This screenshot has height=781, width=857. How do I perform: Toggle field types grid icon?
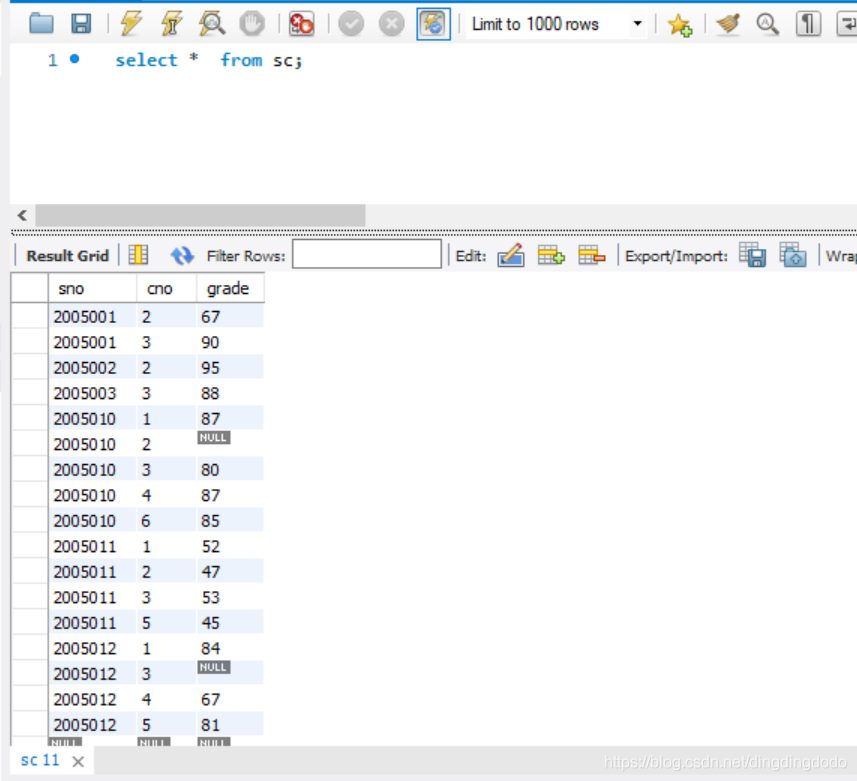click(138, 255)
